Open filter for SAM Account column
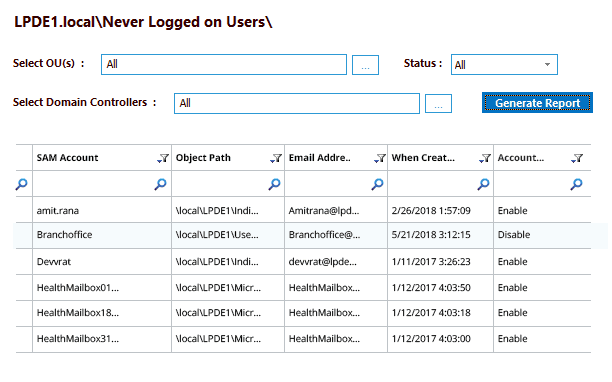This screenshot has width=612, height=382. tap(163, 158)
